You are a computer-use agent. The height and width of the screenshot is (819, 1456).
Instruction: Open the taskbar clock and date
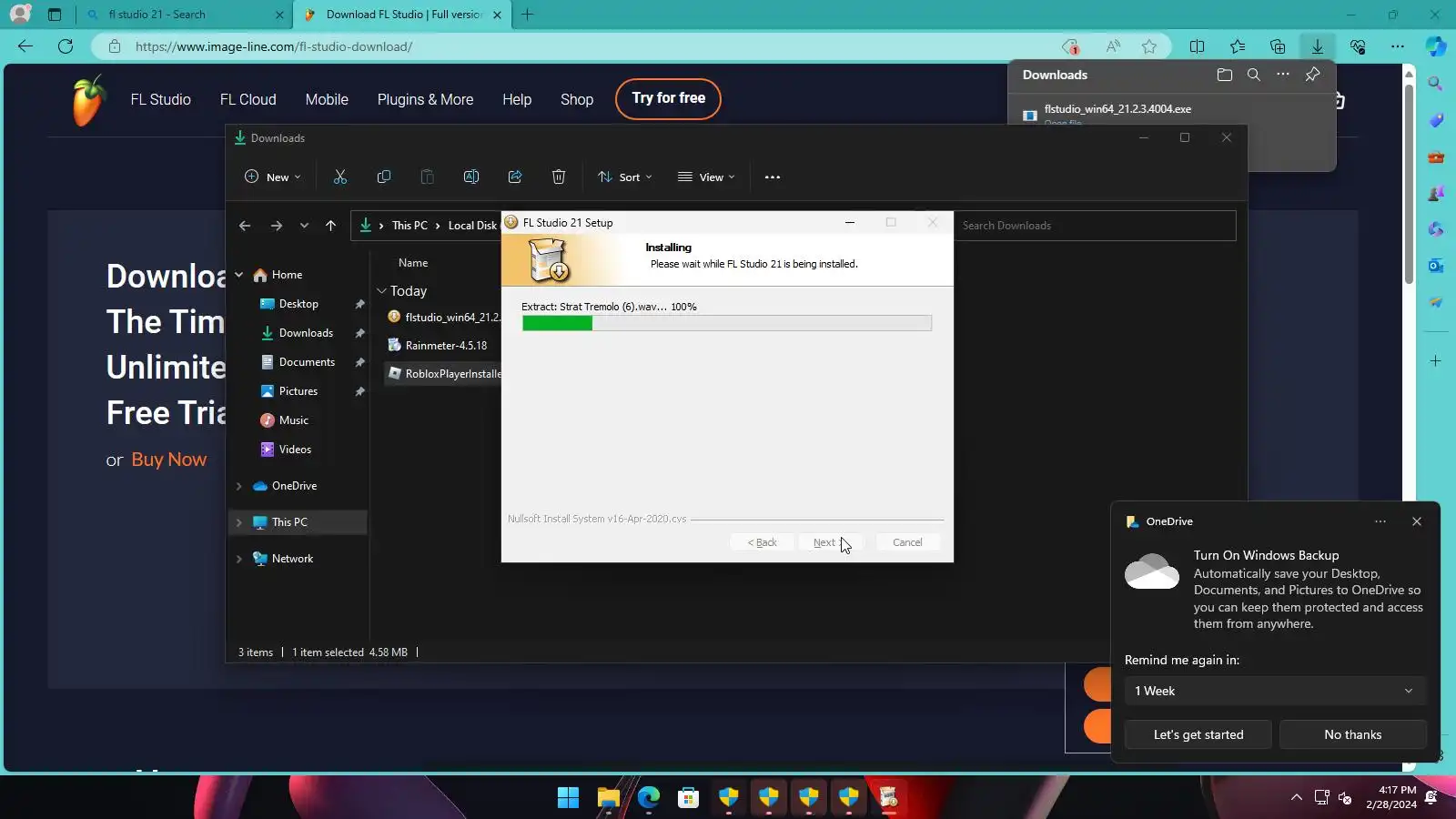point(1391,797)
